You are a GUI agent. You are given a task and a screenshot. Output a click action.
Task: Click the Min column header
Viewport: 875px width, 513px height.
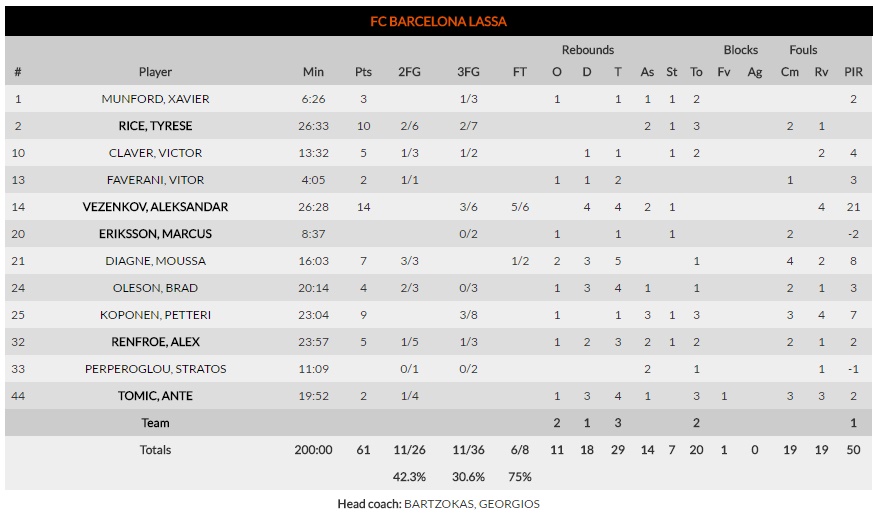313,72
